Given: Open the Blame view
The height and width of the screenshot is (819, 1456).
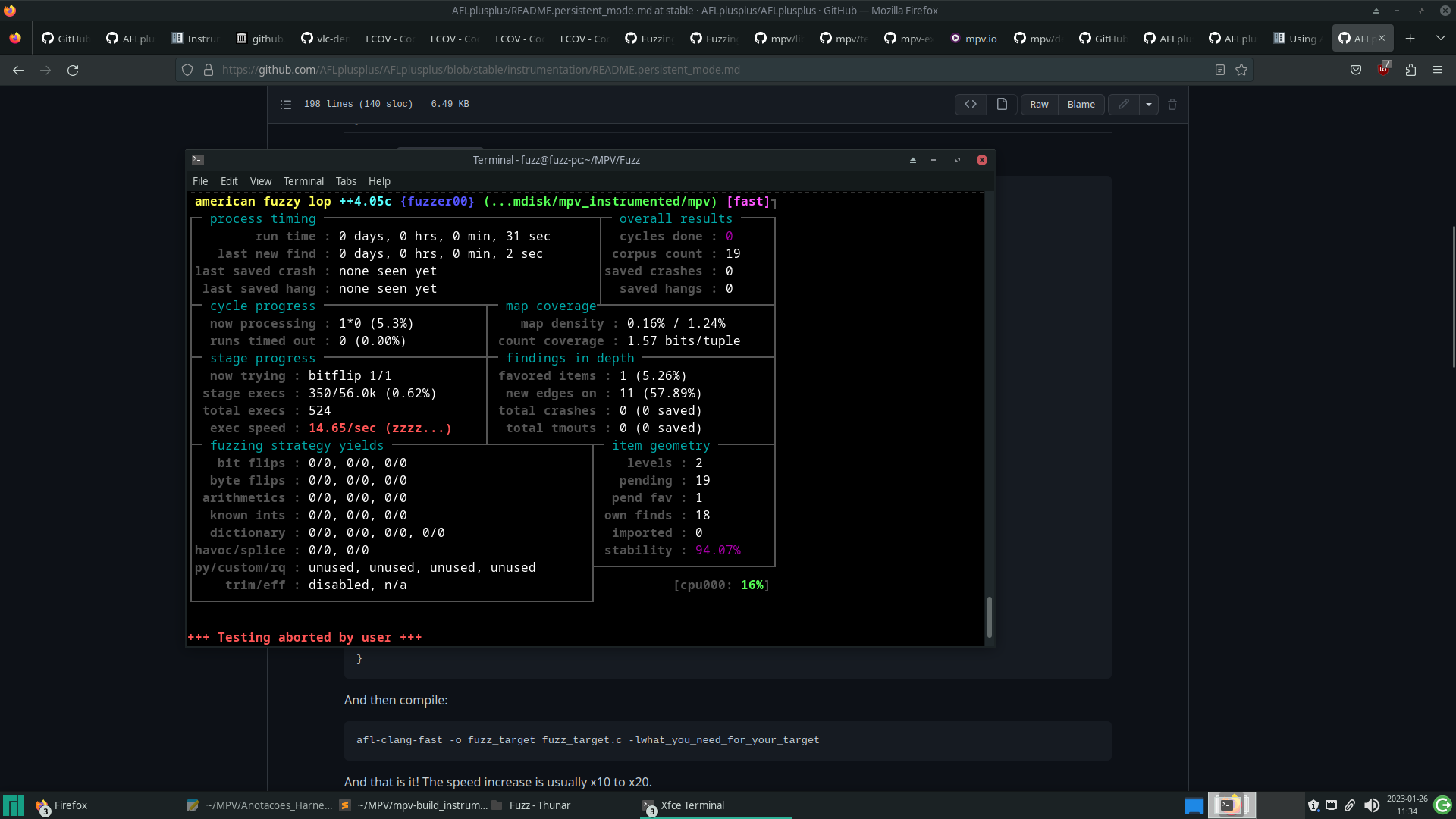Looking at the screenshot, I should pyautogui.click(x=1081, y=105).
